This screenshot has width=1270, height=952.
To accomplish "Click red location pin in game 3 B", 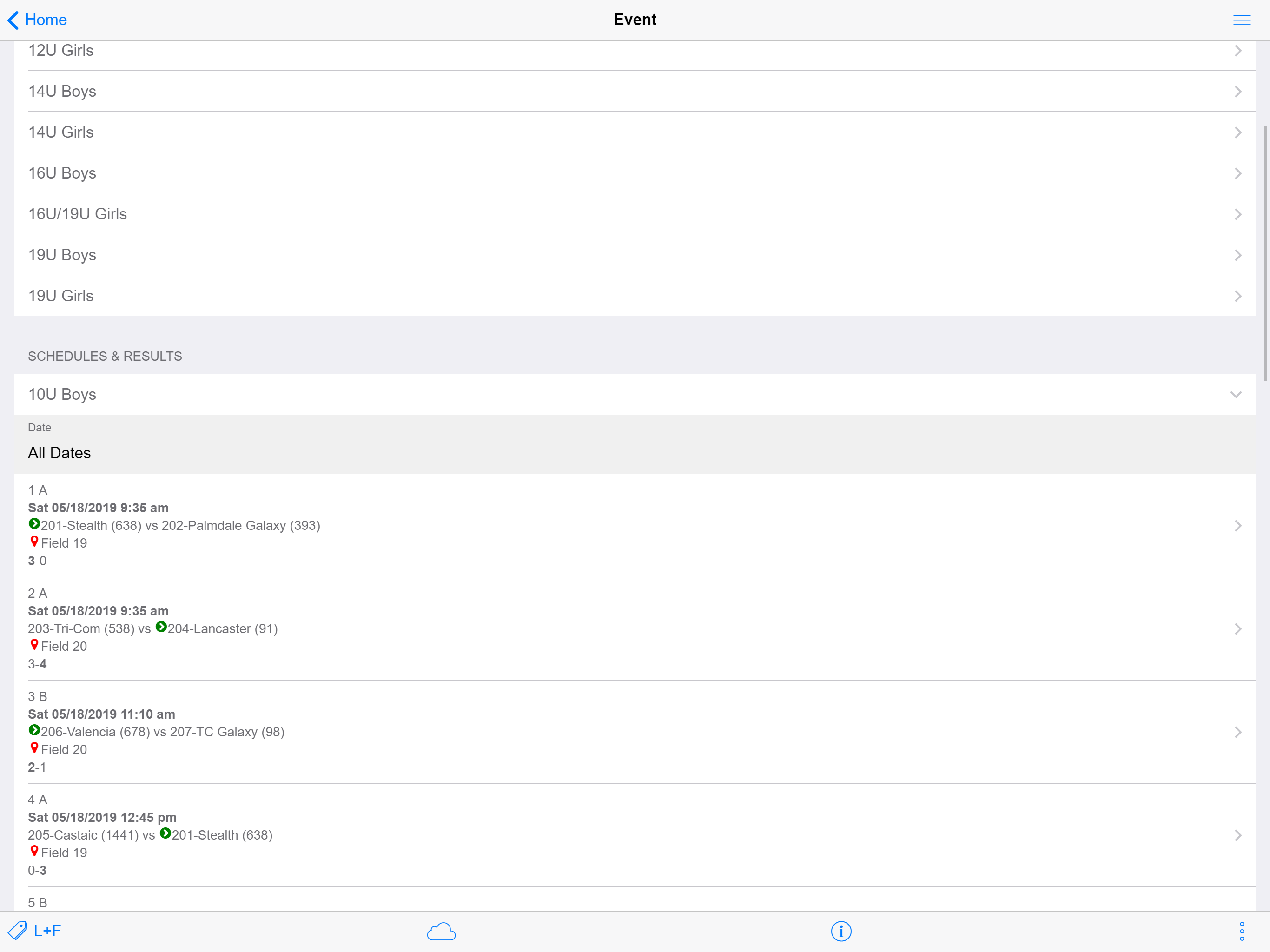I will 34,748.
